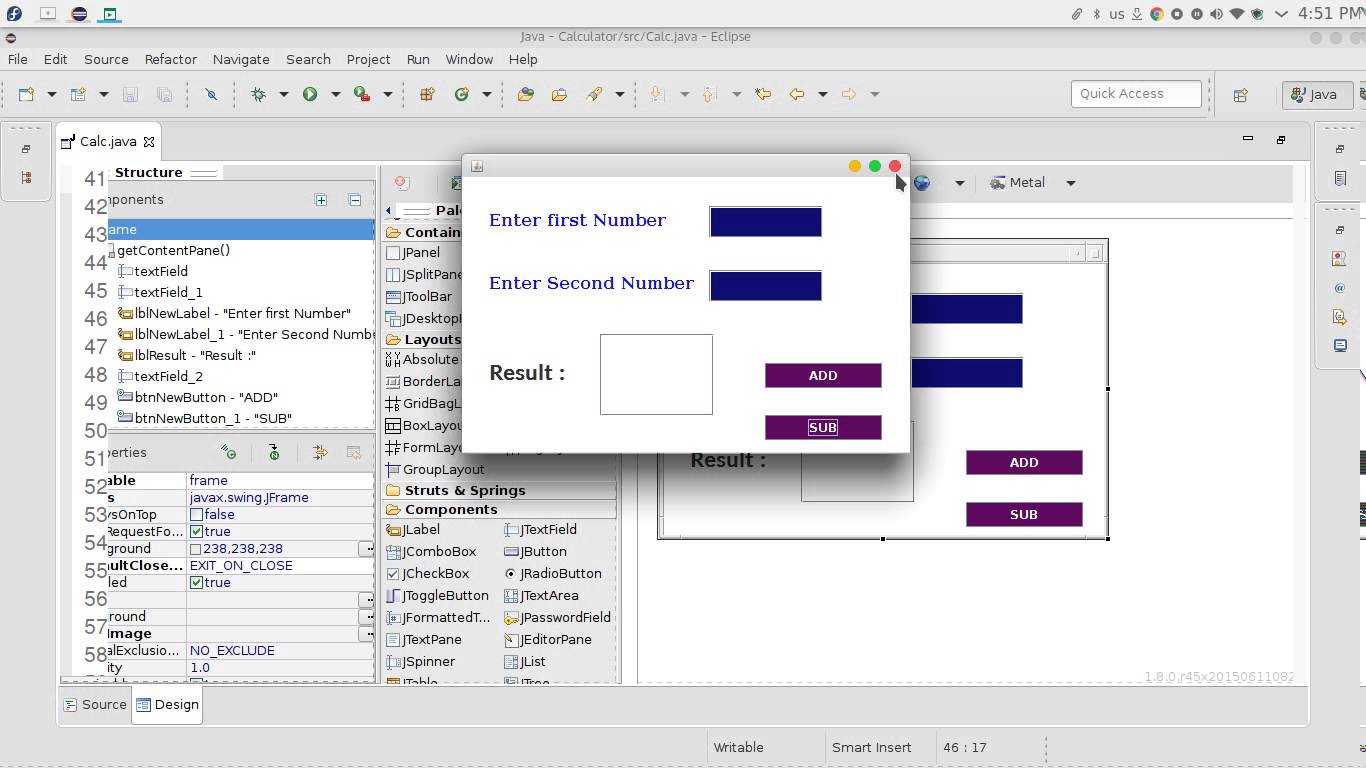Click the ADD button in the form
The width and height of the screenshot is (1366, 768).
point(822,375)
